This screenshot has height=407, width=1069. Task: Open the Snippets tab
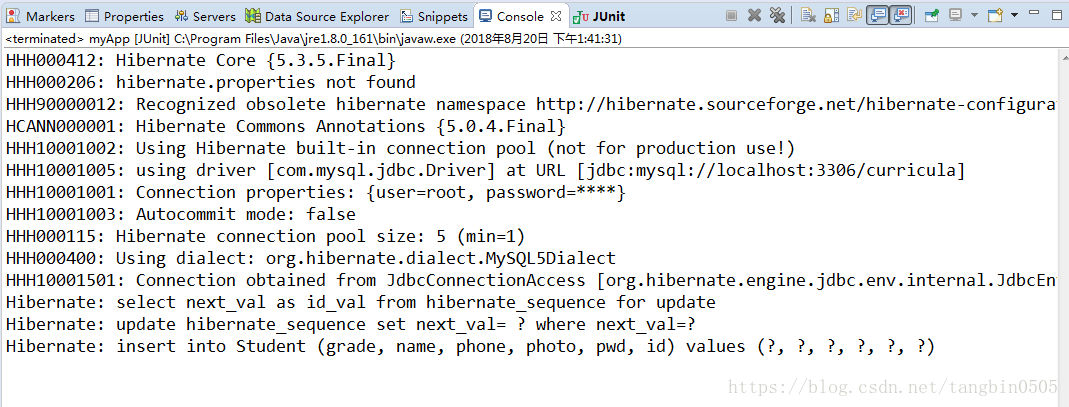point(435,16)
